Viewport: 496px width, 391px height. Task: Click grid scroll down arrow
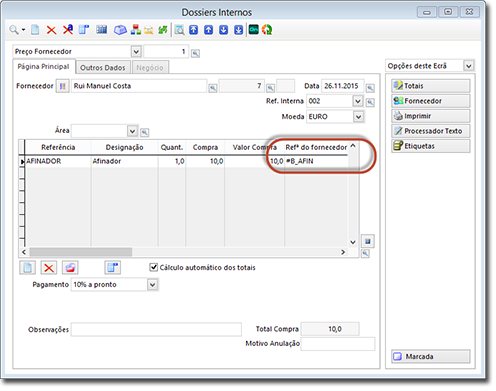[x=353, y=242]
